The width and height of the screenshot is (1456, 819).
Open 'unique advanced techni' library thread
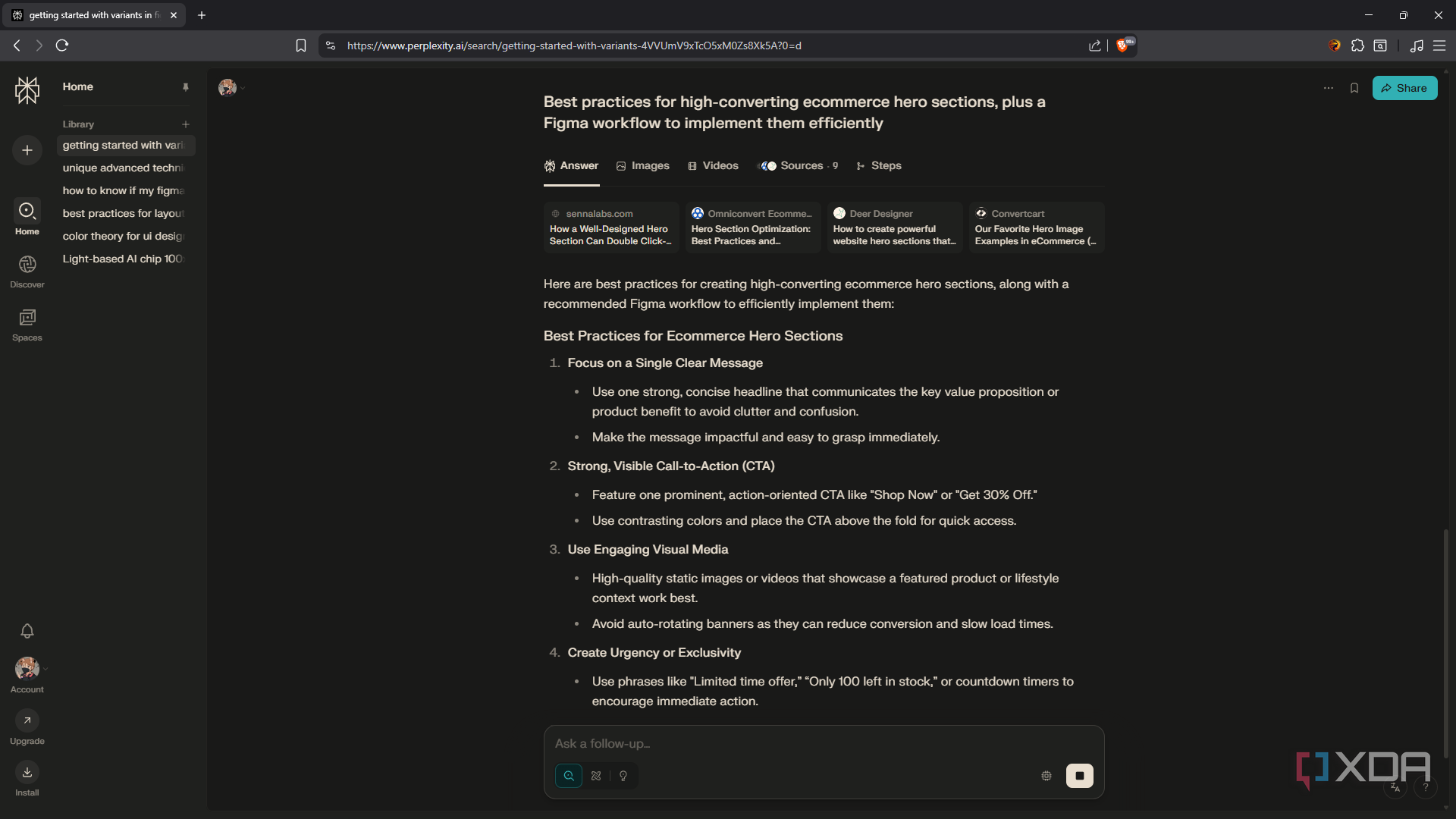point(124,168)
